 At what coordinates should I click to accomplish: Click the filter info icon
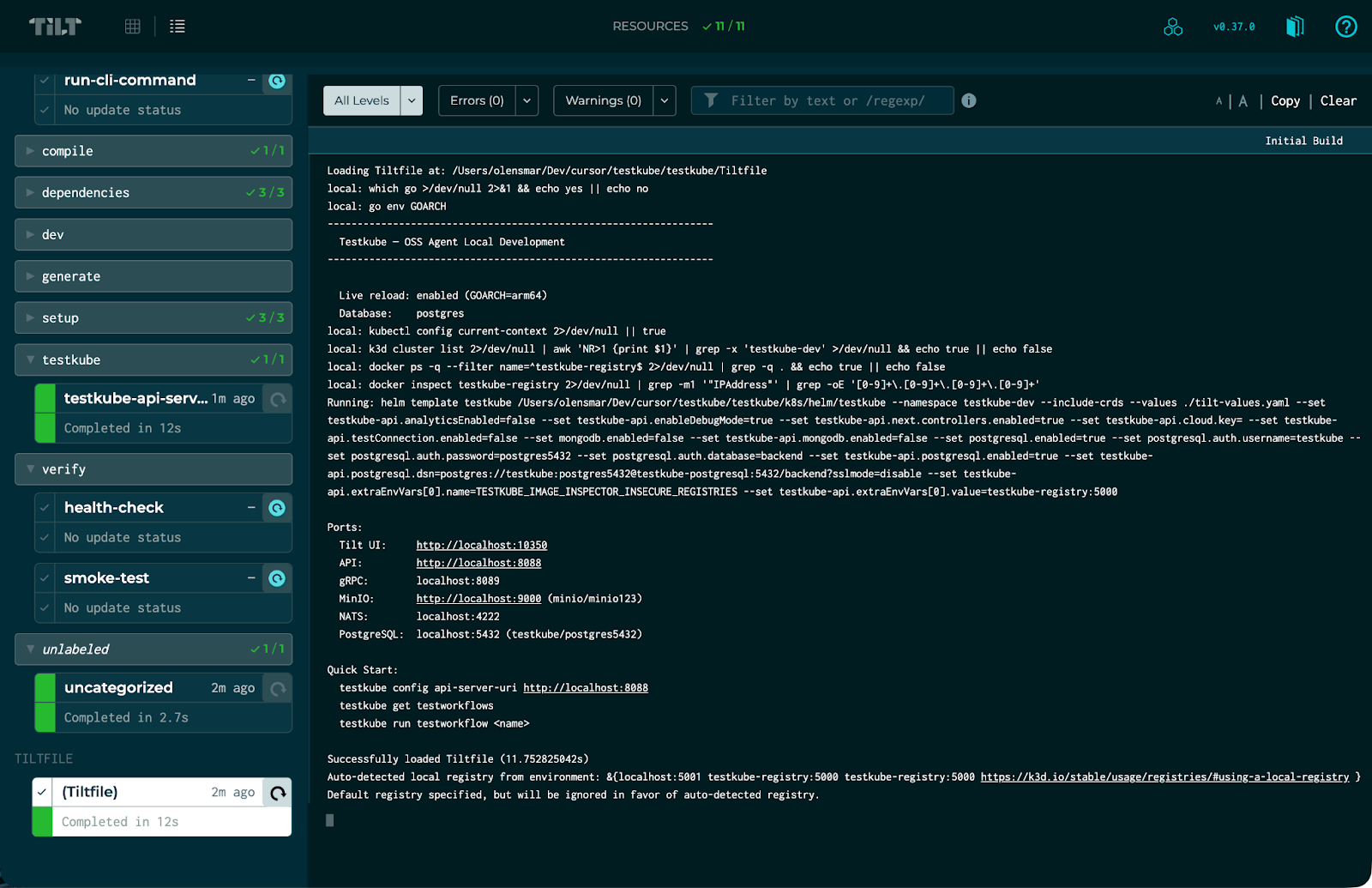(969, 100)
